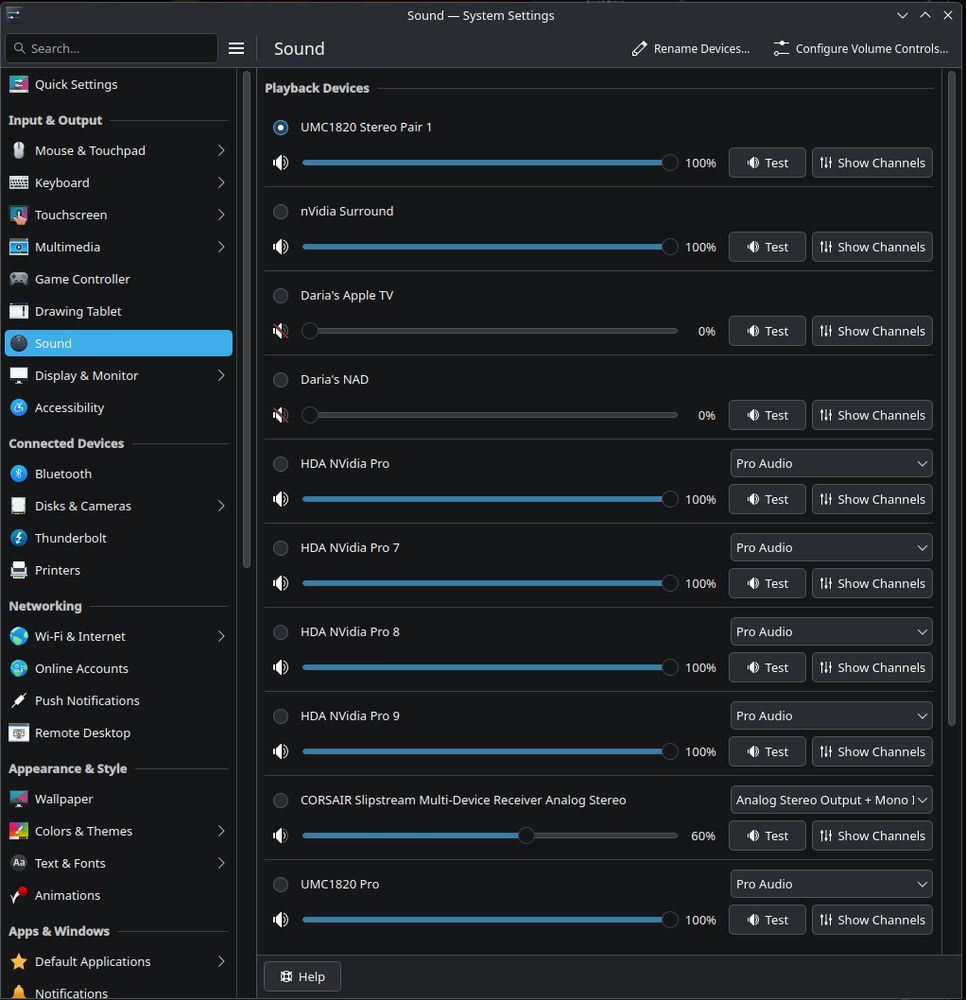Mute the HDA NVidia Pro 8 speaker icon
Image resolution: width=966 pixels, height=1000 pixels.
pyautogui.click(x=281, y=668)
